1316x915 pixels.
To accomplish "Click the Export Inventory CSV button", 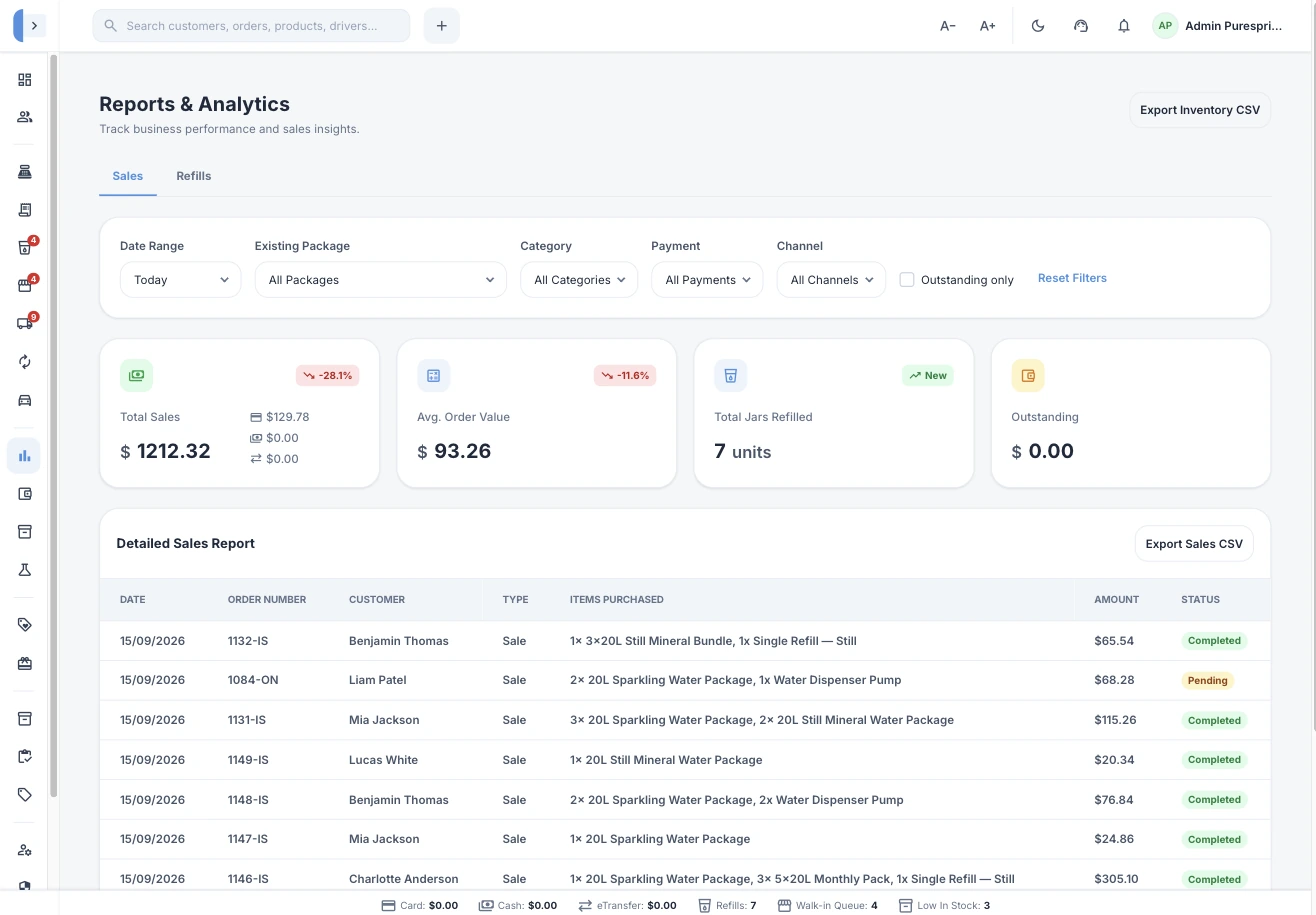I will tap(1200, 110).
